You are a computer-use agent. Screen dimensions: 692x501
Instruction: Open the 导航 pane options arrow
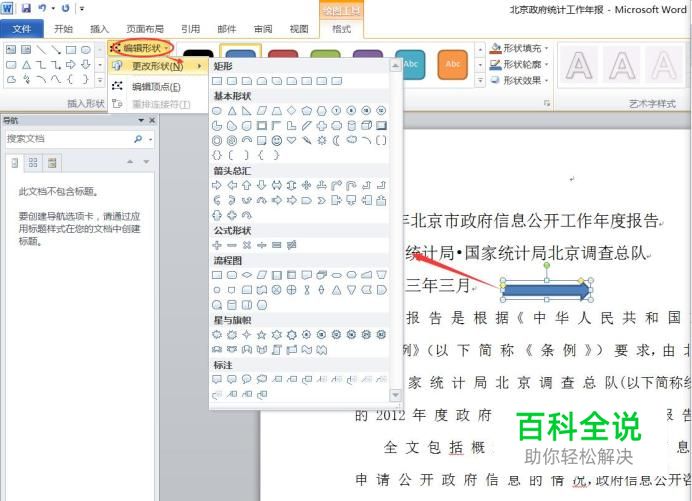[141, 120]
